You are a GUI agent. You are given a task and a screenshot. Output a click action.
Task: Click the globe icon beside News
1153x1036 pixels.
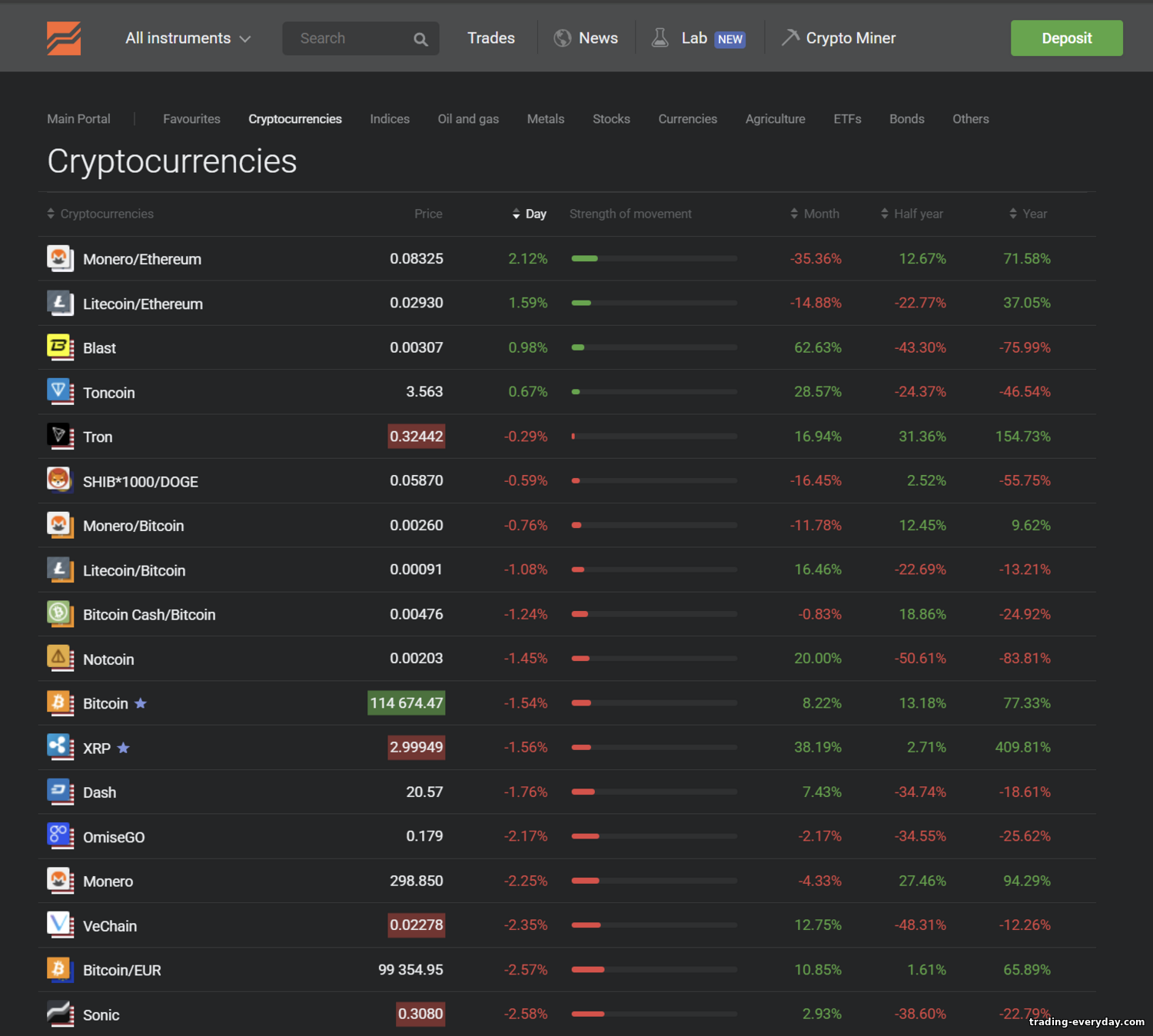[563, 38]
